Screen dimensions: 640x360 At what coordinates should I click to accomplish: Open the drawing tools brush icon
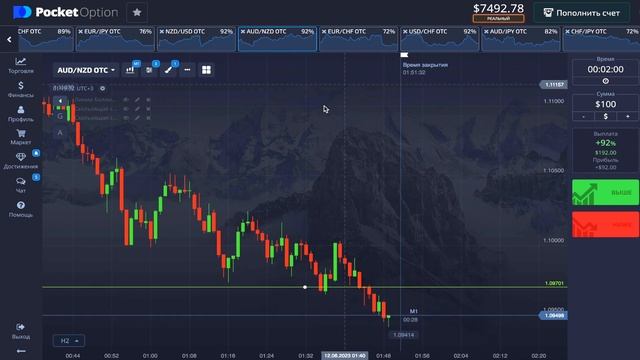click(169, 70)
